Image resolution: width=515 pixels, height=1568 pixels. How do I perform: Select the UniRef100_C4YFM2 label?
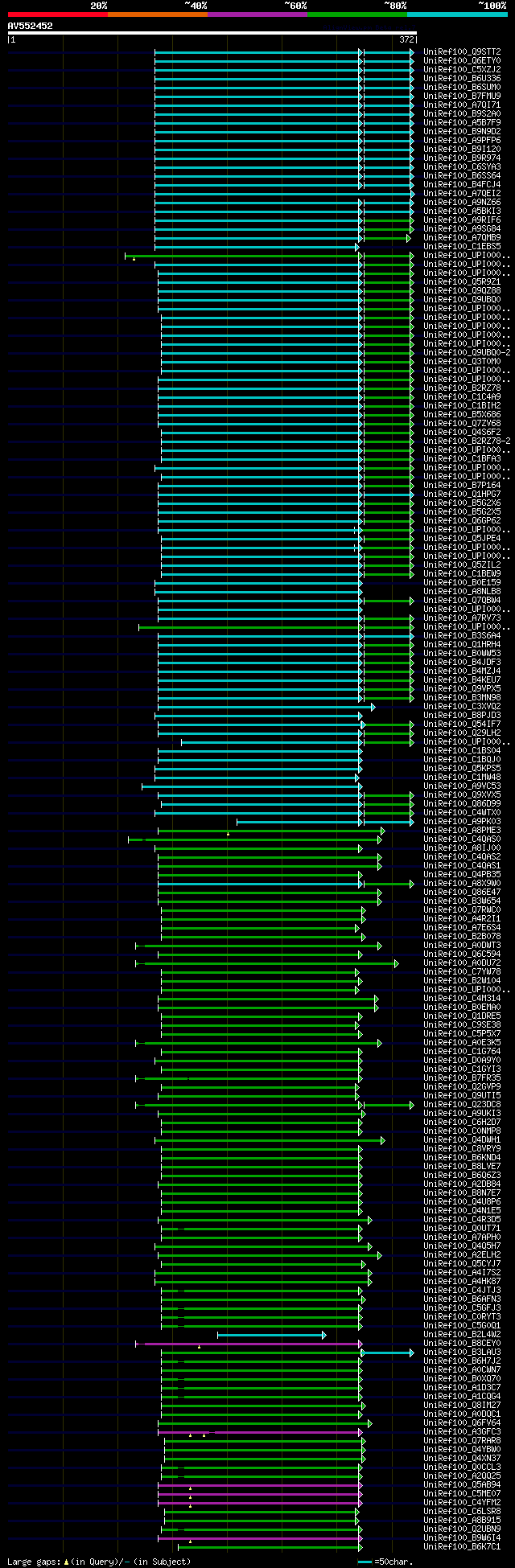(x=462, y=1502)
